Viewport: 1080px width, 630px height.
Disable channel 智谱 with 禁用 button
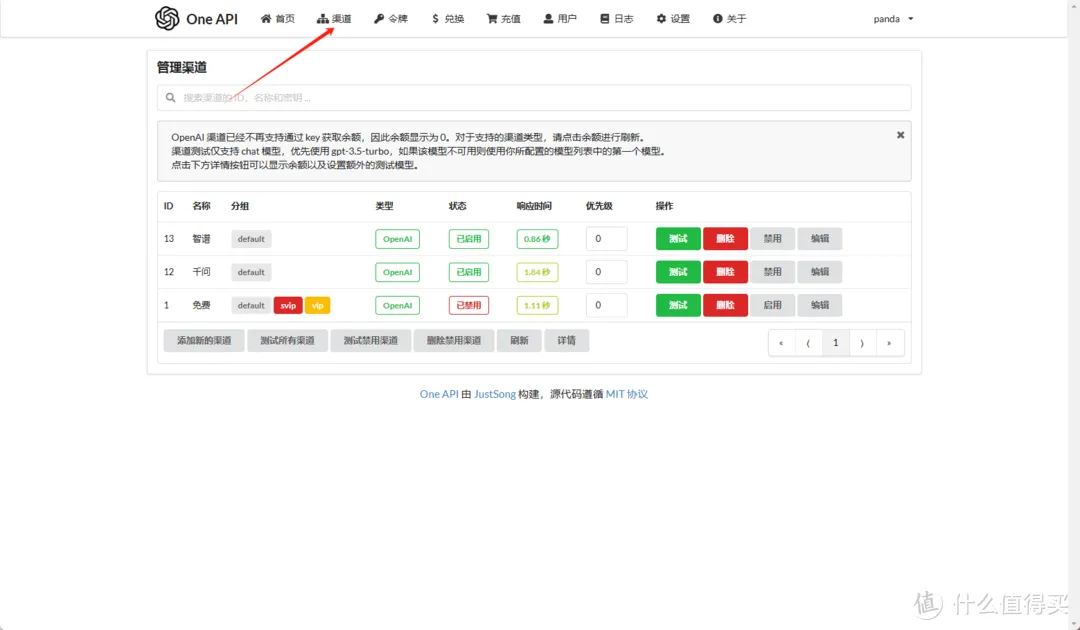772,238
